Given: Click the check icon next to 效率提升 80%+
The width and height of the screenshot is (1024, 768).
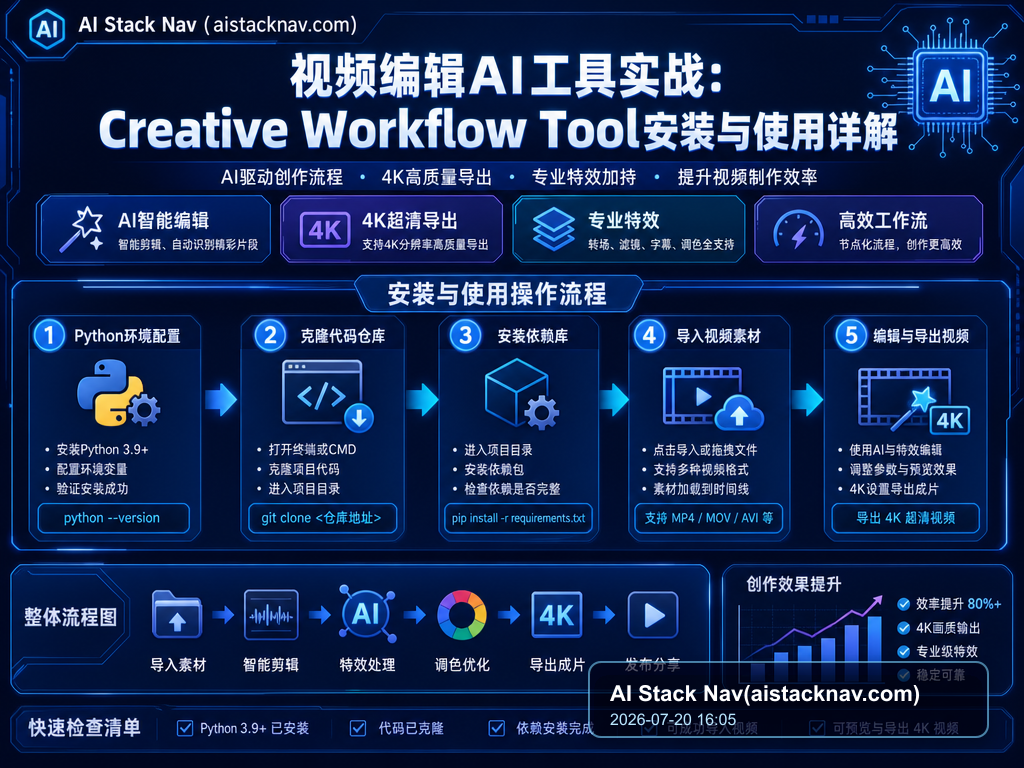Looking at the screenshot, I should click(903, 604).
